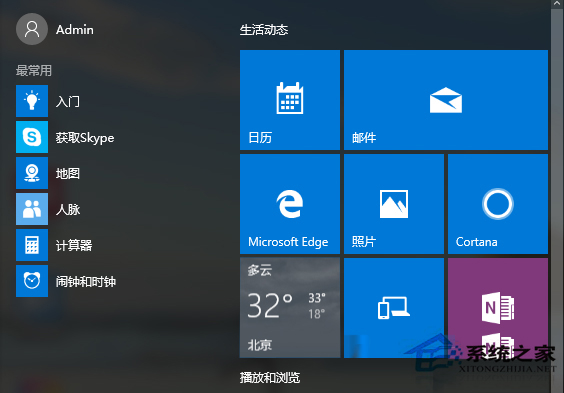564x393 pixels.
Task: Launch the 获取Skype icon
Action: pyautogui.click(x=32, y=137)
